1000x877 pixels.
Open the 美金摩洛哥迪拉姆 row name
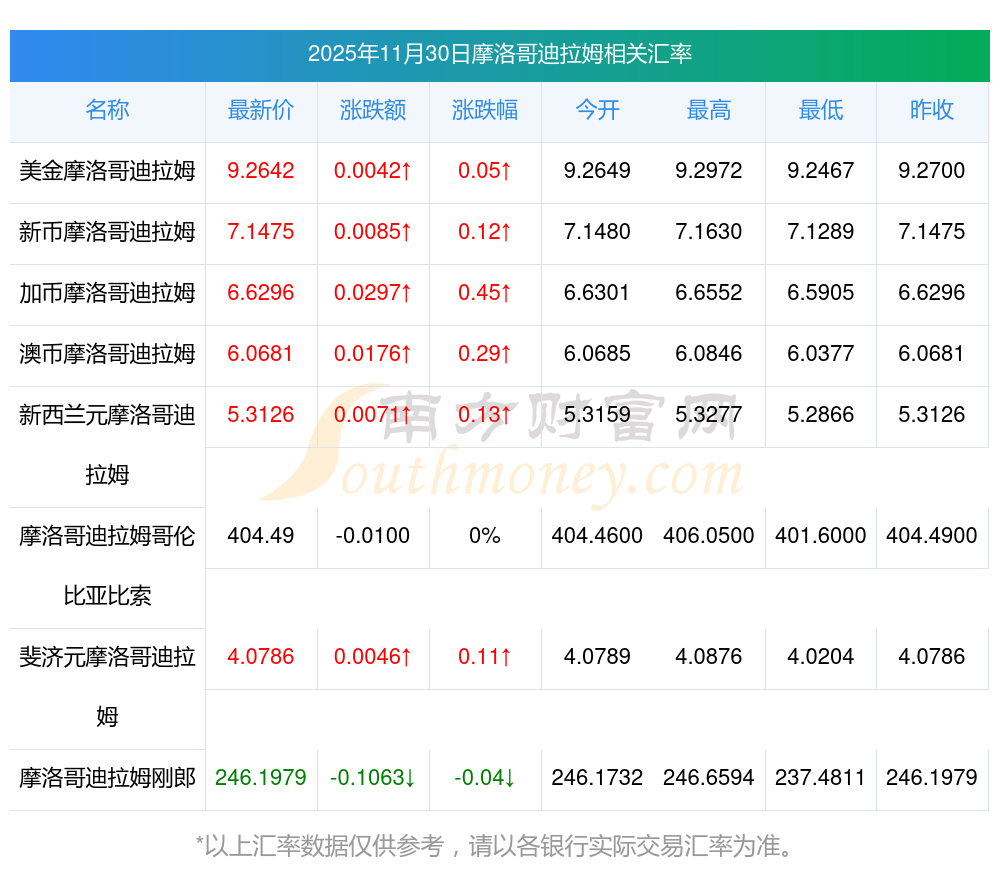click(107, 171)
